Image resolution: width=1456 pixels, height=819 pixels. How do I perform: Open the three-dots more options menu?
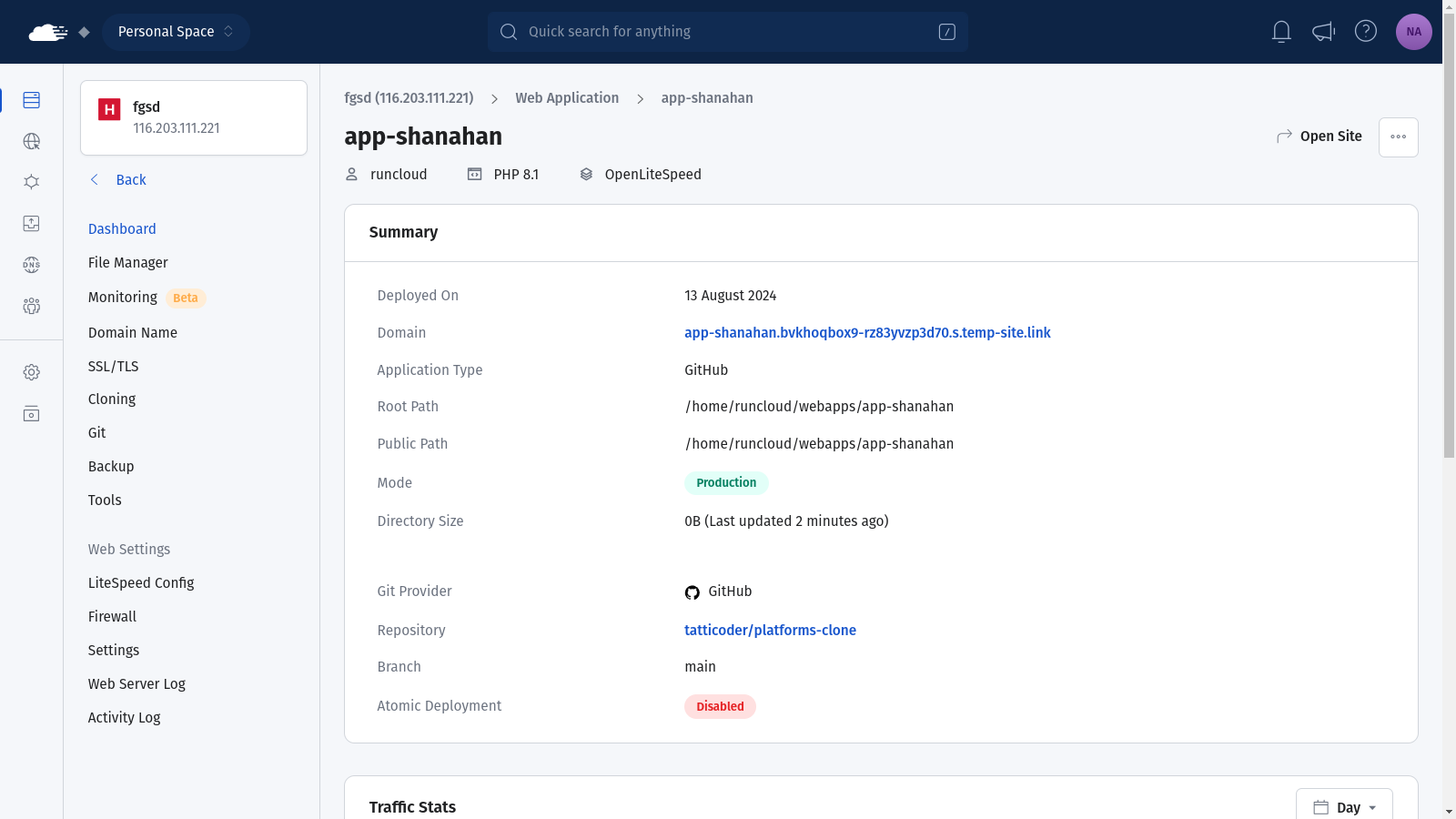(x=1398, y=137)
